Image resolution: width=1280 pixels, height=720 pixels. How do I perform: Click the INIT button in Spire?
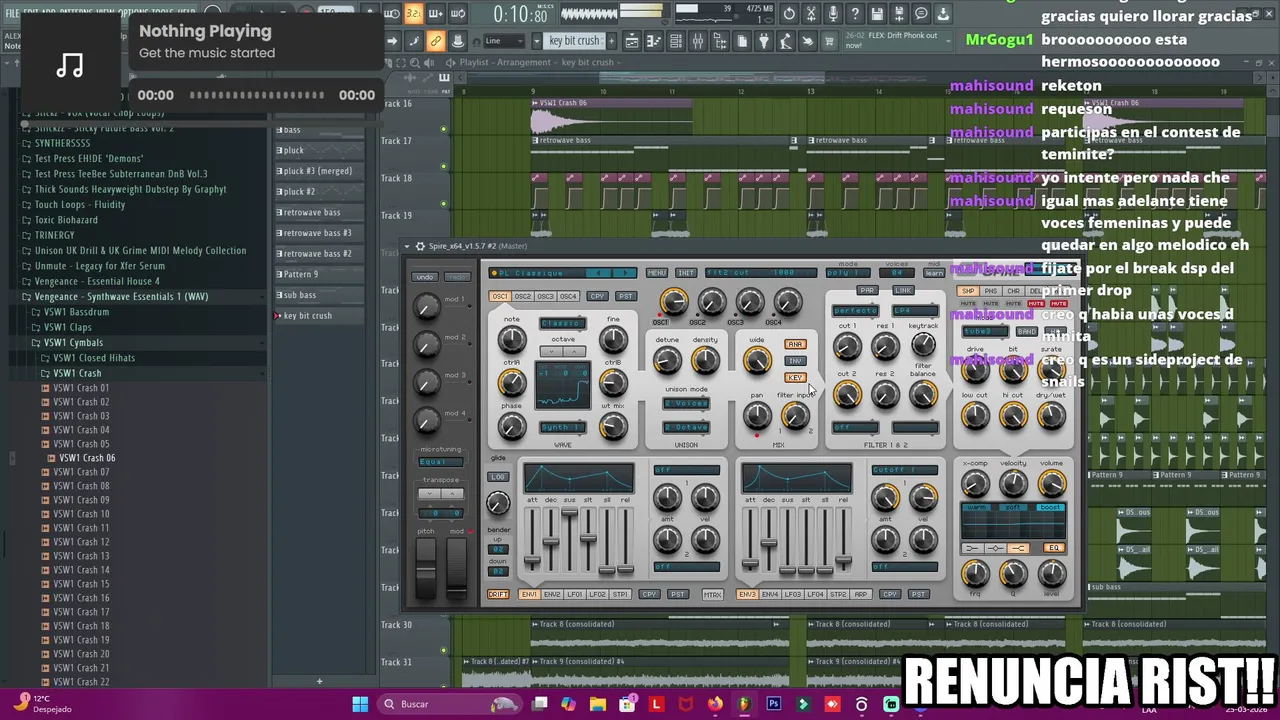(x=686, y=273)
